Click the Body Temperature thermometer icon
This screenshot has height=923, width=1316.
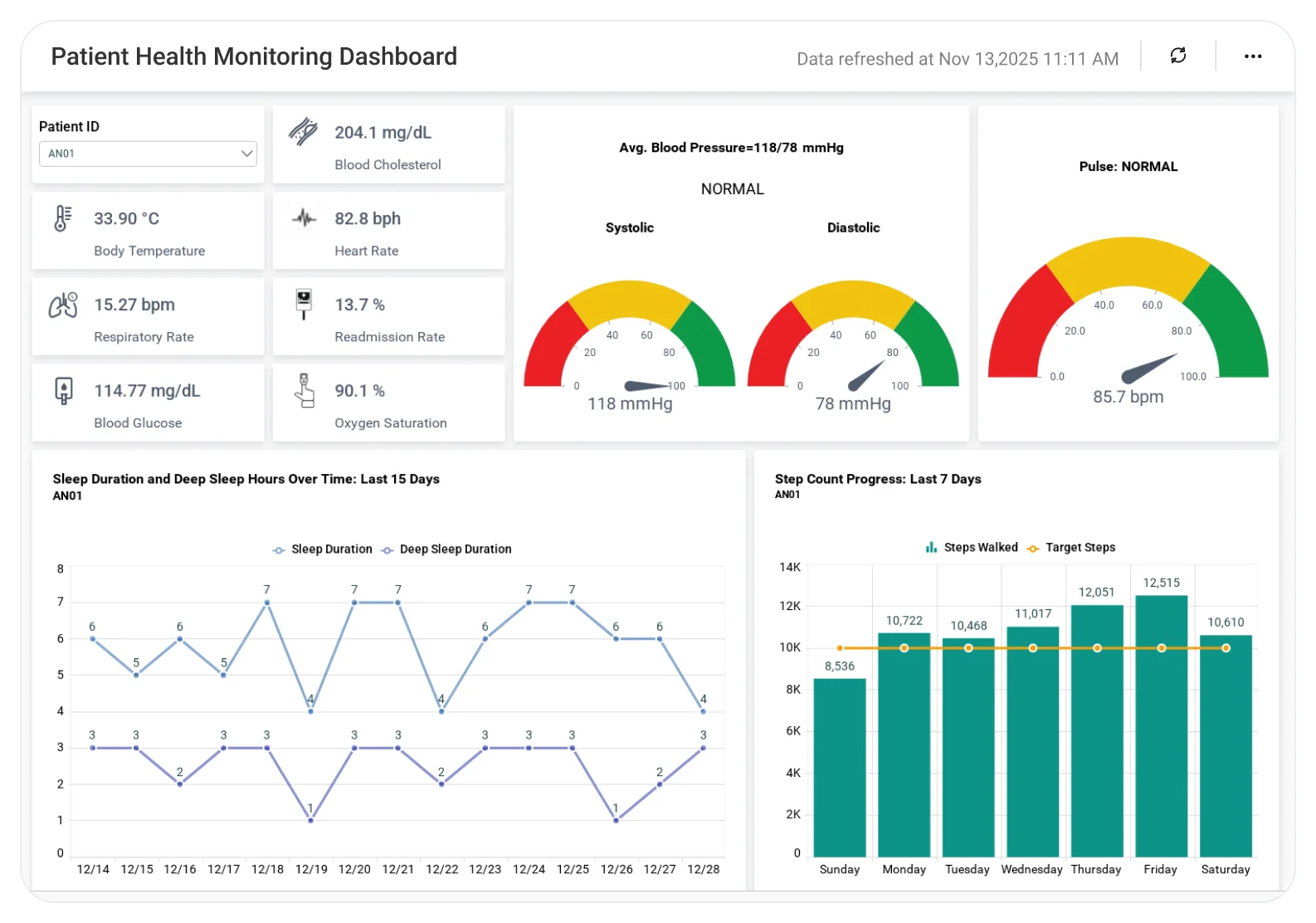pos(63,219)
